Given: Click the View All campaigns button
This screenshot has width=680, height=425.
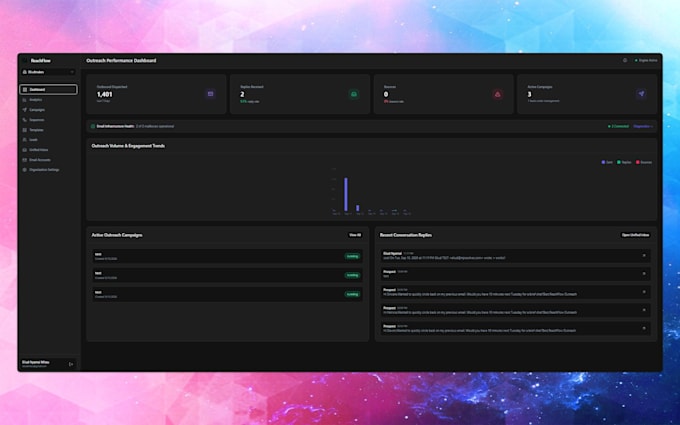Looking at the screenshot, I should [355, 235].
